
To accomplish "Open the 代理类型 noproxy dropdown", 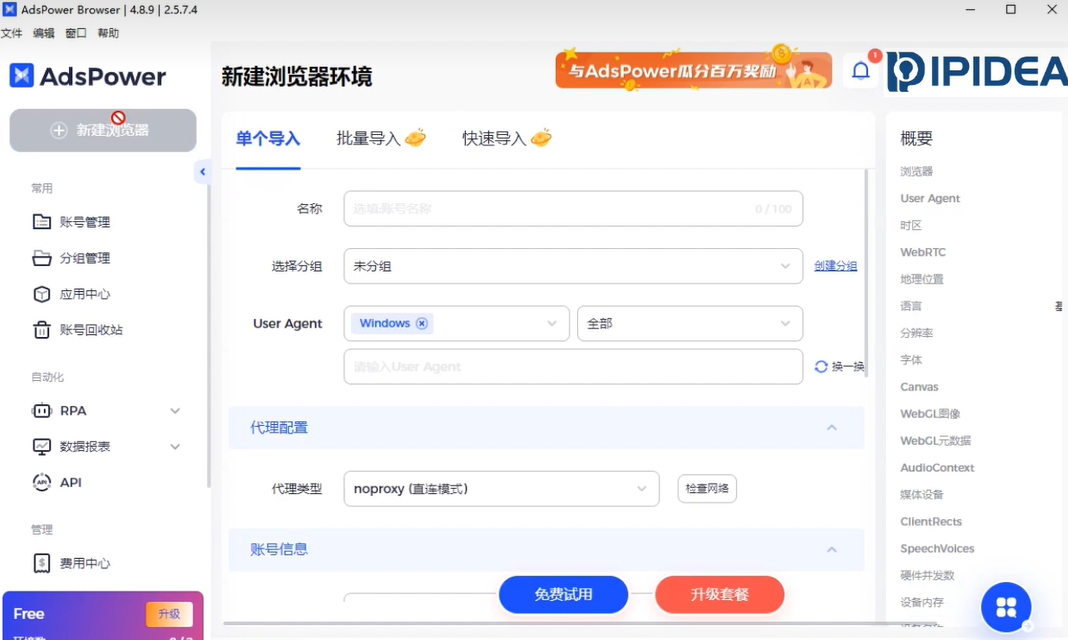I will [501, 489].
